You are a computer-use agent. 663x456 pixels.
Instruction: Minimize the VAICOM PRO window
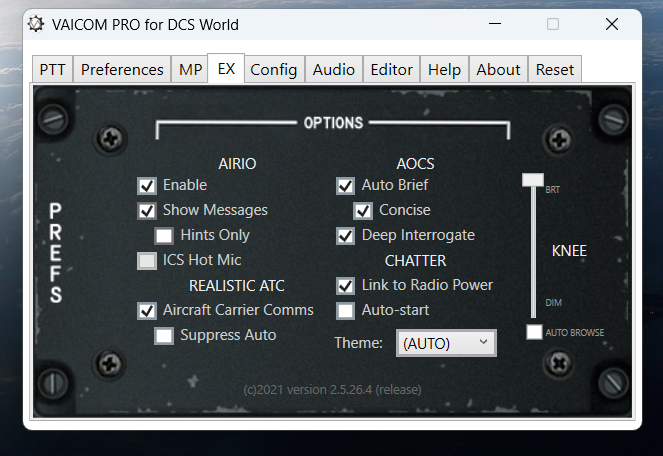coord(495,24)
